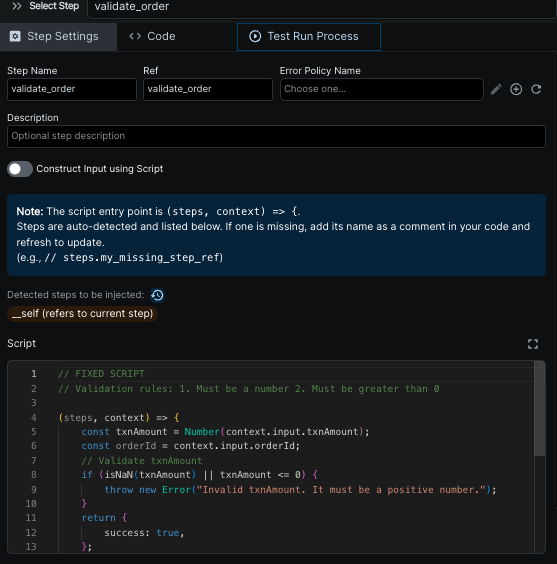This screenshot has width=557, height=564.
Task: Focus the Step Name input field
Action: (x=72, y=89)
